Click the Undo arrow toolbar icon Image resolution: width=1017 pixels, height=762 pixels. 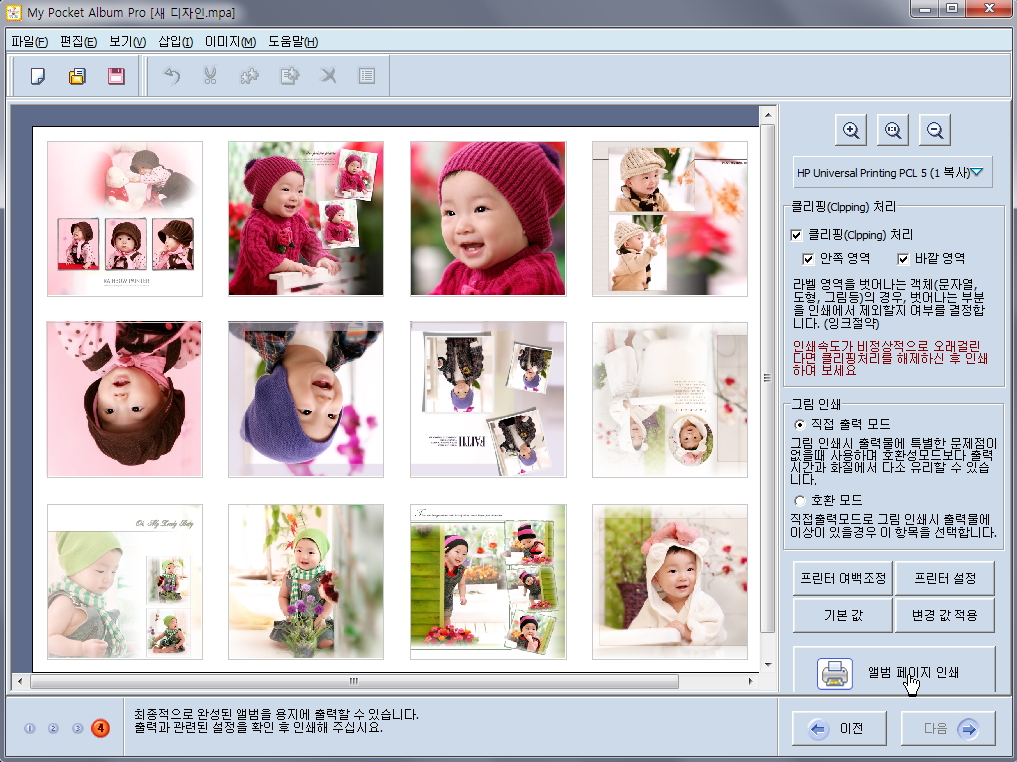(171, 77)
